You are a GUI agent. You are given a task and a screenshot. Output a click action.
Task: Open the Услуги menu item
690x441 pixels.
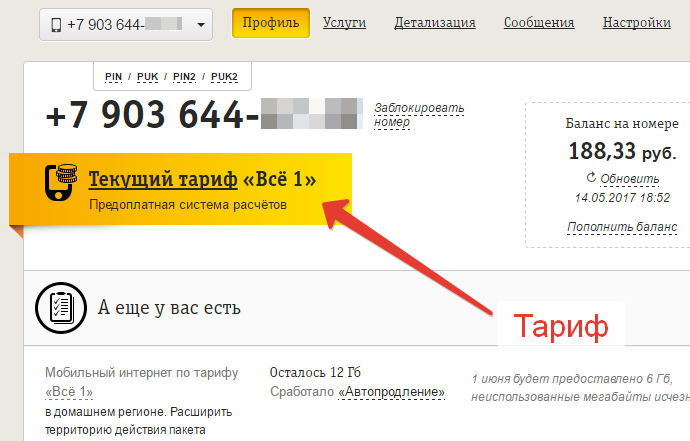[x=345, y=23]
